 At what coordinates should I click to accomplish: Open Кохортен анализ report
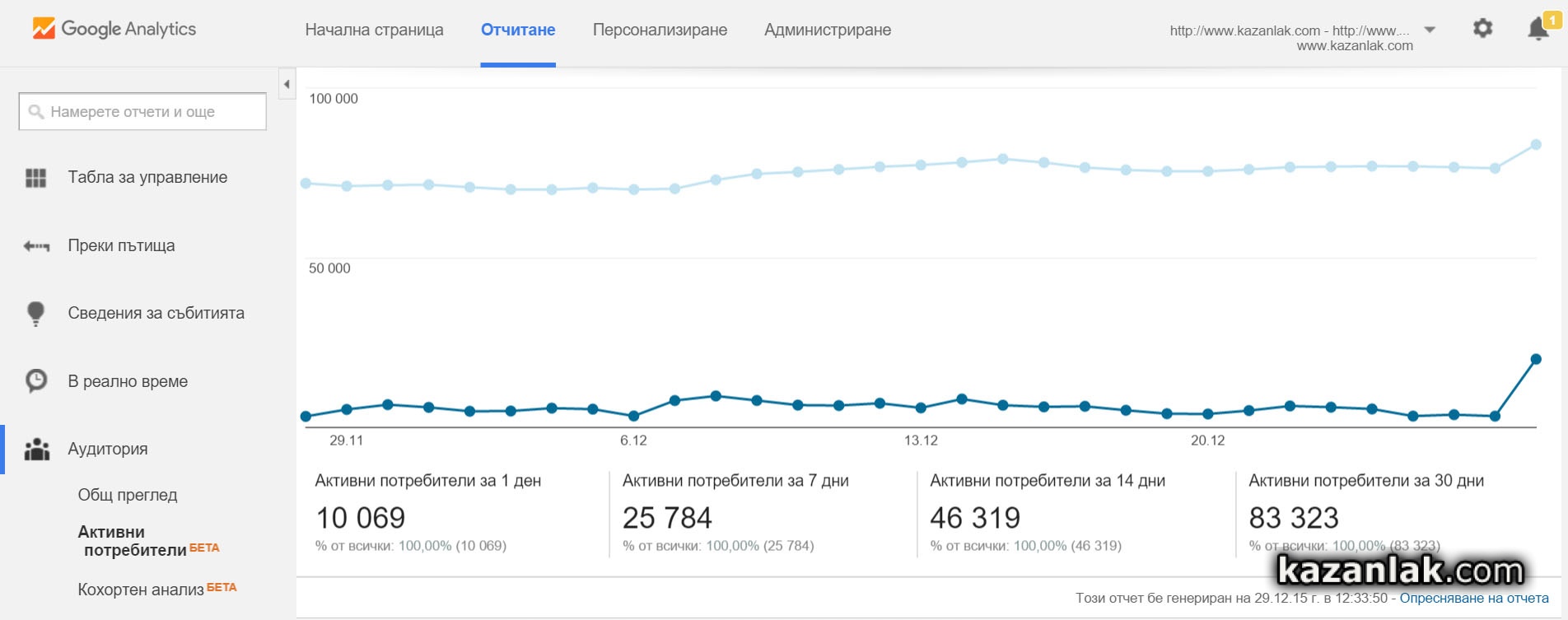coord(140,590)
